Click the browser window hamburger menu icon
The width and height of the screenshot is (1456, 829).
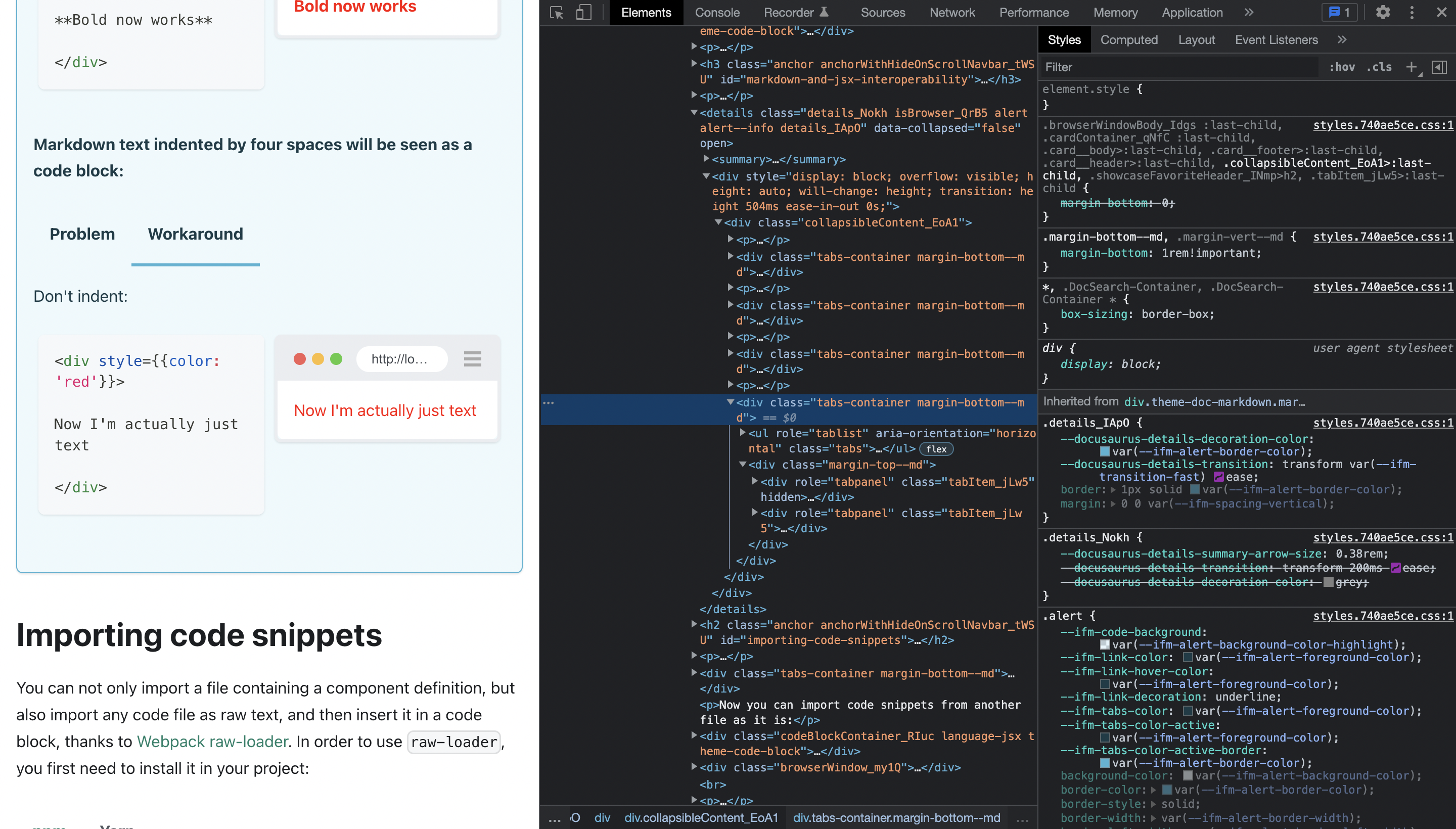472,359
